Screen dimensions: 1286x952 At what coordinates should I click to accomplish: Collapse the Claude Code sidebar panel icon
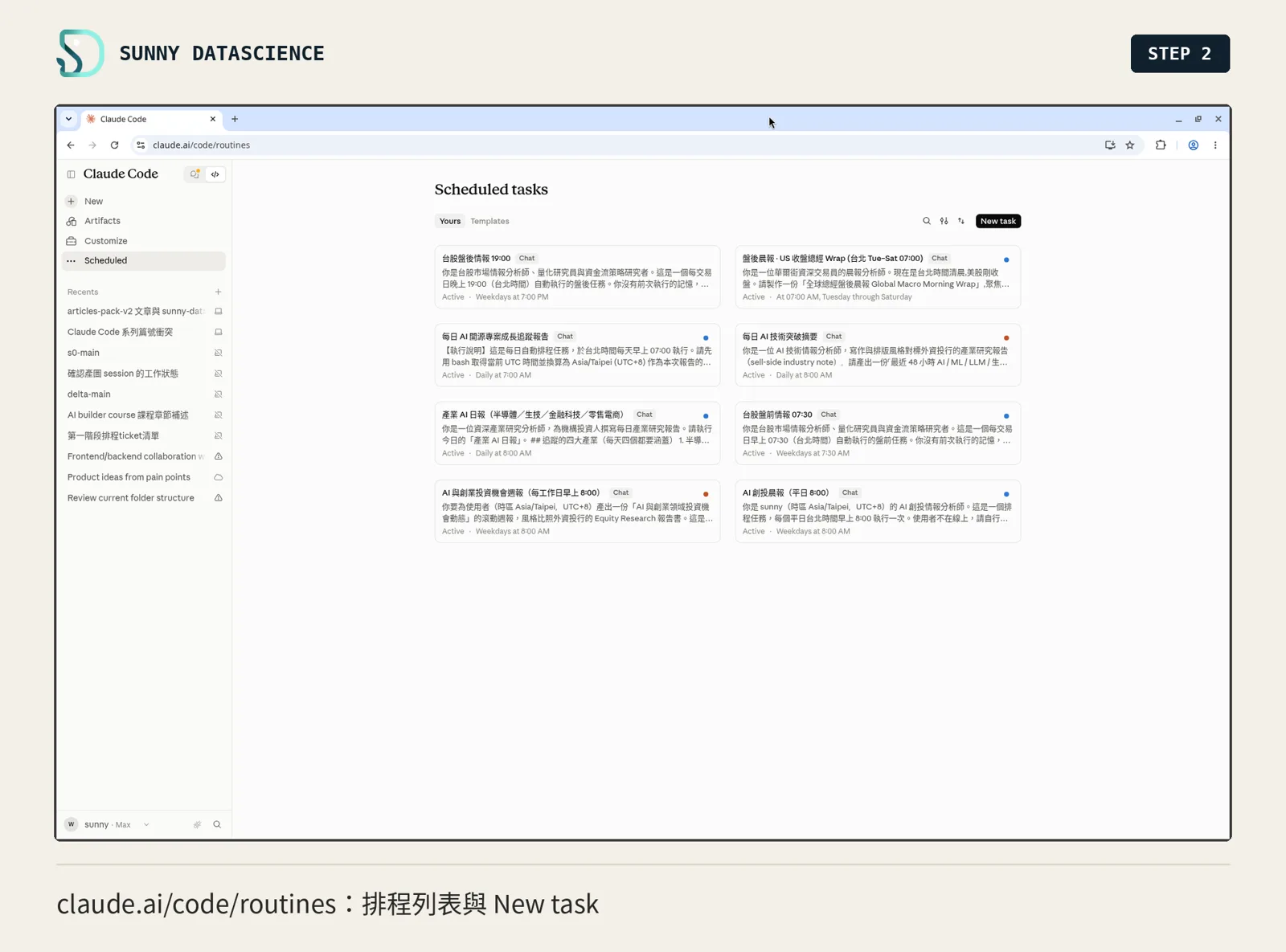[71, 174]
